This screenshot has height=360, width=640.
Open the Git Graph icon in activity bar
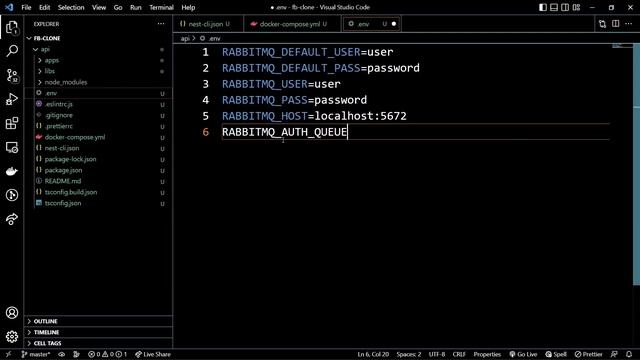[x=12, y=195]
